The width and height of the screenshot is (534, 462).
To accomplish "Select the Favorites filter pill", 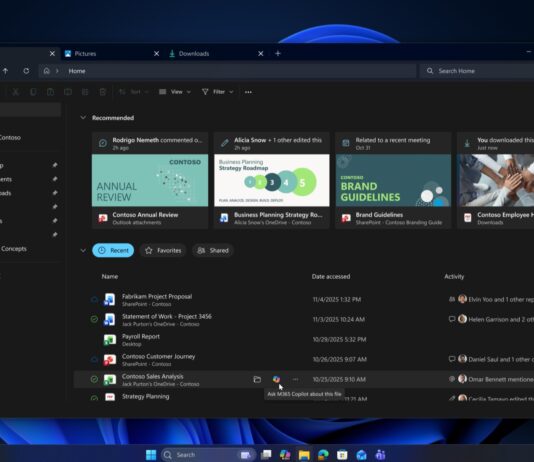I will coord(163,251).
